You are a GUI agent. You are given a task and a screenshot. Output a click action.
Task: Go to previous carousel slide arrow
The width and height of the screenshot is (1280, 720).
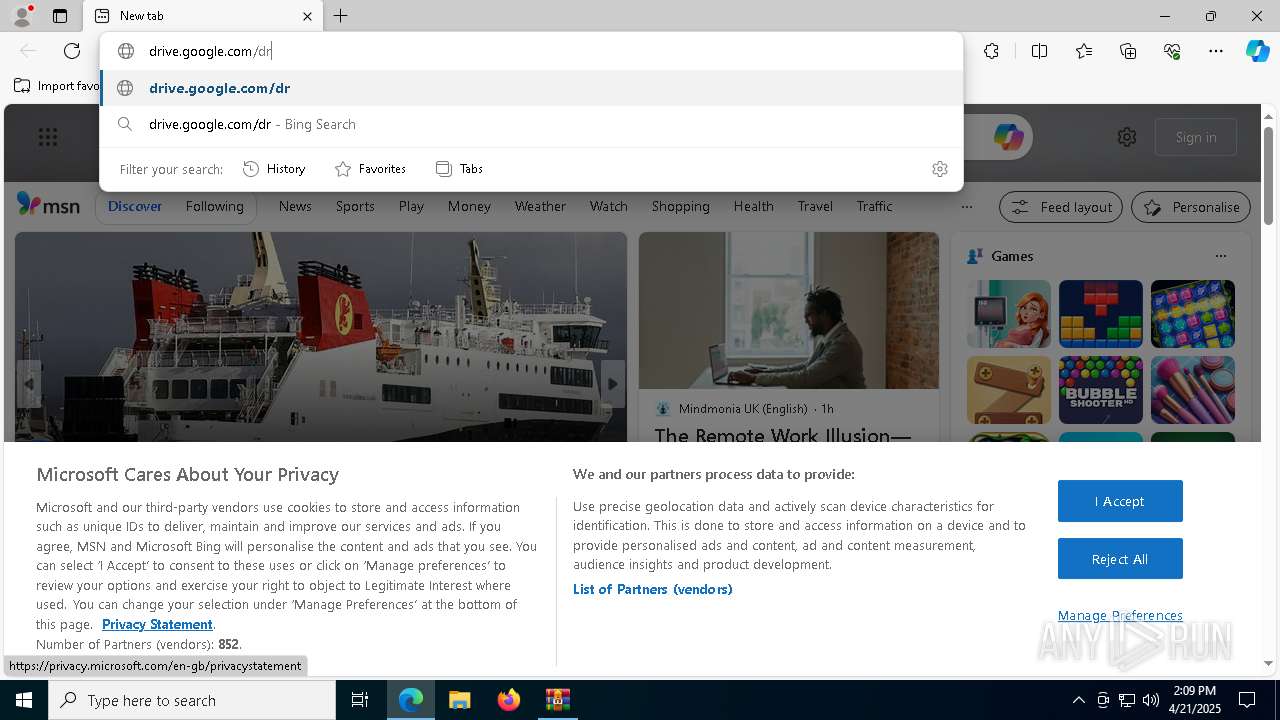click(x=29, y=384)
